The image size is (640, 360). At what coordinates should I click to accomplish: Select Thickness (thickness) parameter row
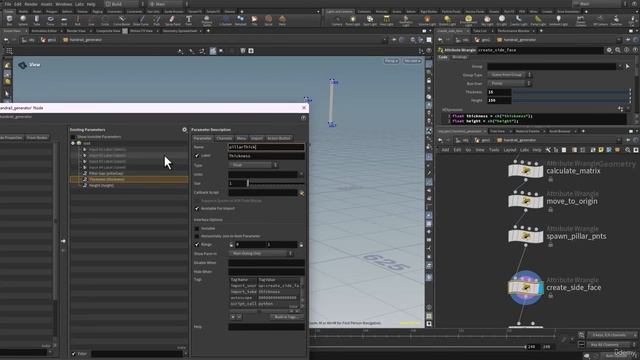click(129, 179)
